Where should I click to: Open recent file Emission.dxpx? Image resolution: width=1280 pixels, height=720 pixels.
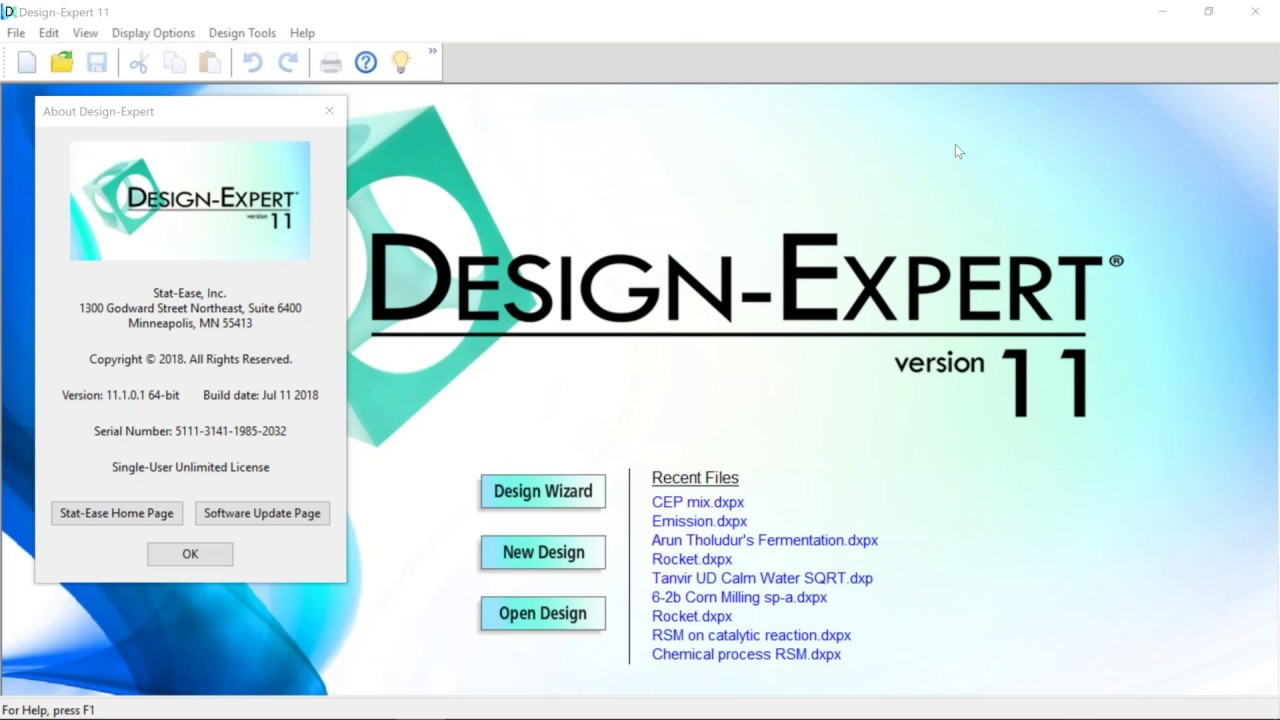click(699, 521)
